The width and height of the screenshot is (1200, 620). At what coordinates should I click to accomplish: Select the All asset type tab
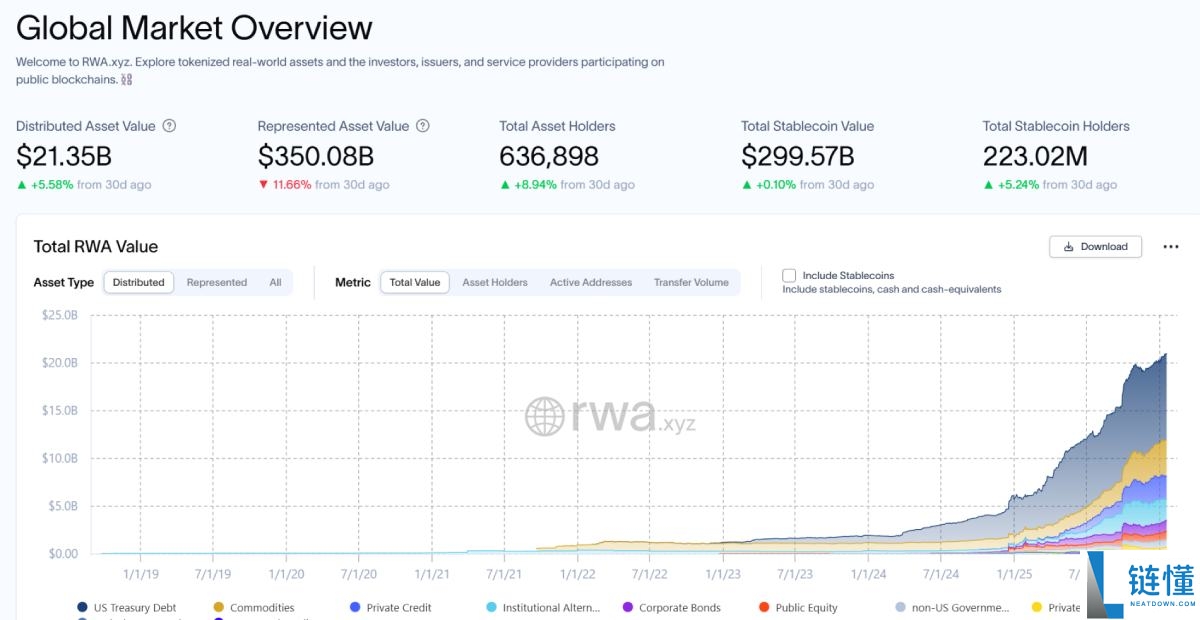click(x=275, y=282)
